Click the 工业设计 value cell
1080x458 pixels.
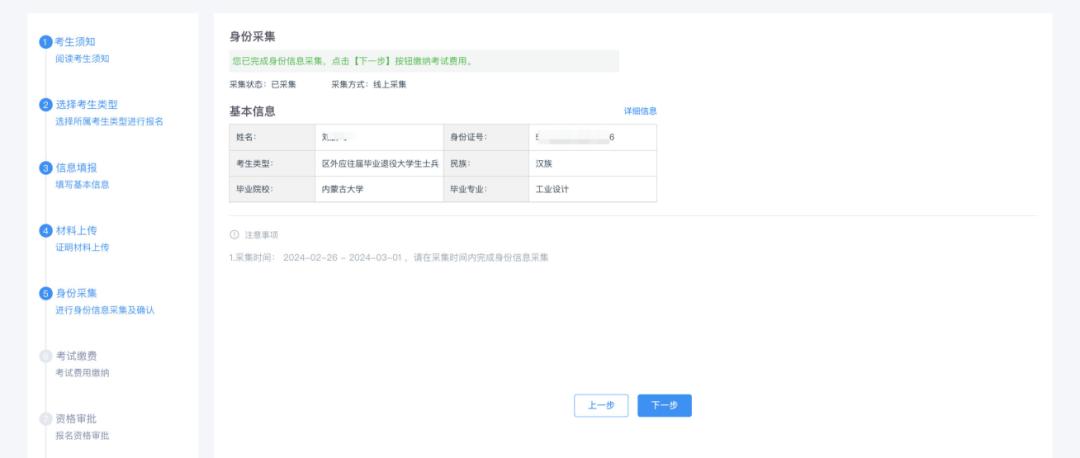(x=593, y=189)
